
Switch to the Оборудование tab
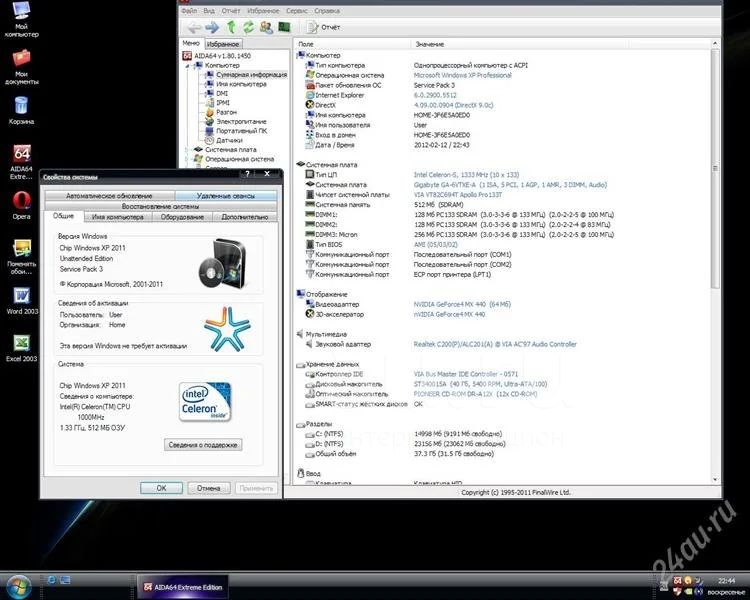coord(183,216)
